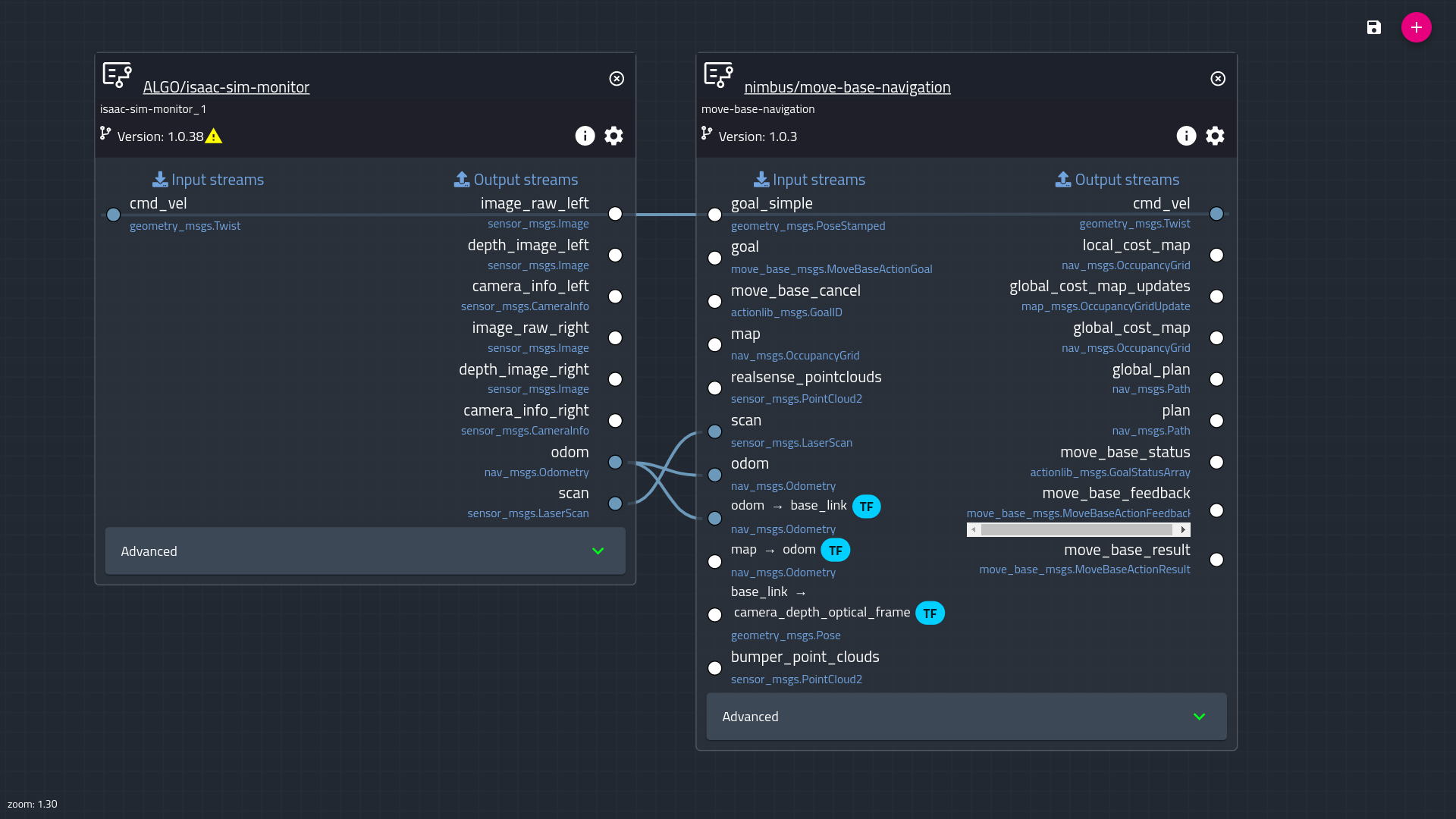Viewport: 1456px width, 819px height.
Task: Click the settings gear icon on move-base-navigation
Action: coord(1215,136)
